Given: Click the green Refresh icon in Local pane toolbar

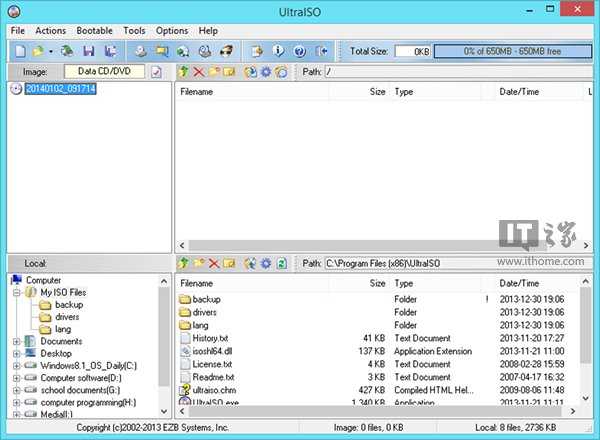Looking at the screenshot, I should pos(282,263).
